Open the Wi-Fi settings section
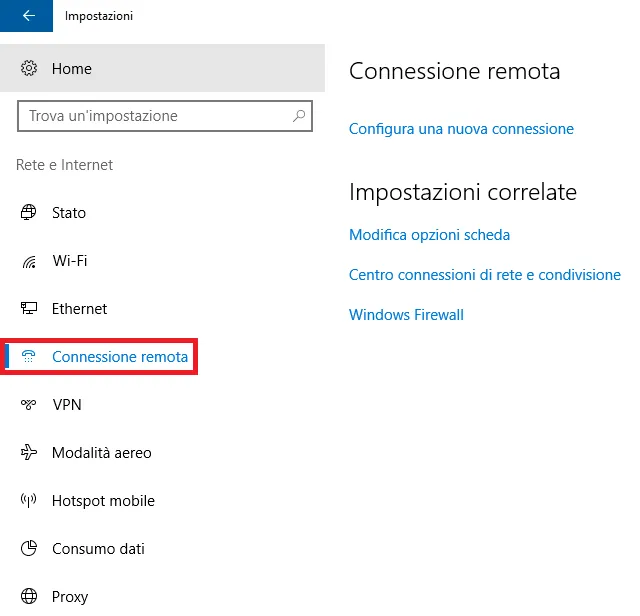 pyautogui.click(x=70, y=261)
